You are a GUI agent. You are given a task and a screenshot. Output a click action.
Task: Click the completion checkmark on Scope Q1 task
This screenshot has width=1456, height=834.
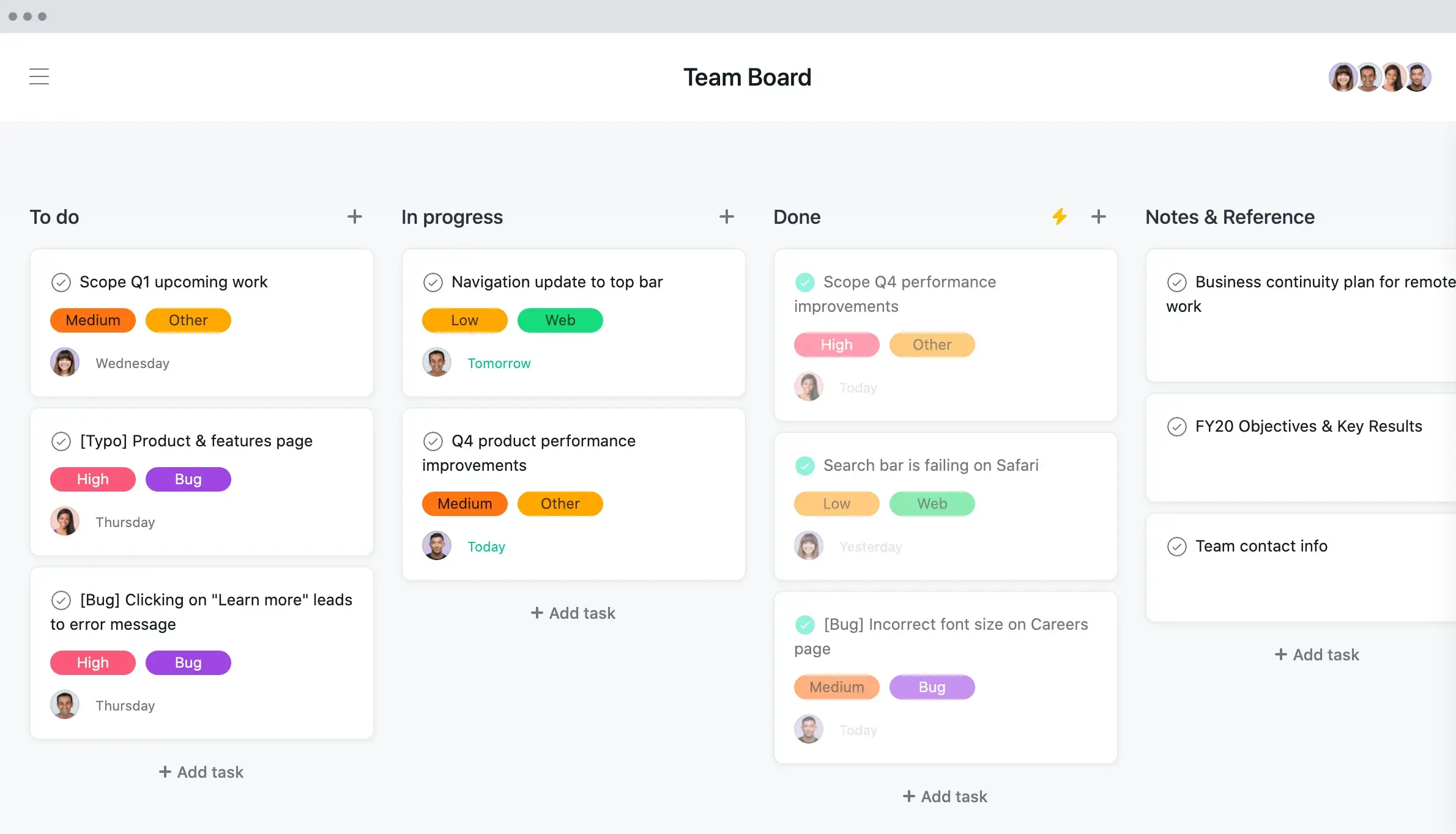(62, 281)
